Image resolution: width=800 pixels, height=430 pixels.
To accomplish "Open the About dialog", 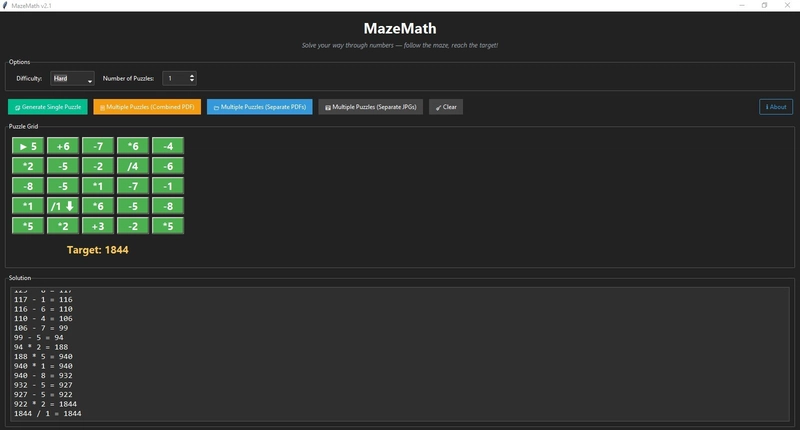I will coord(776,107).
